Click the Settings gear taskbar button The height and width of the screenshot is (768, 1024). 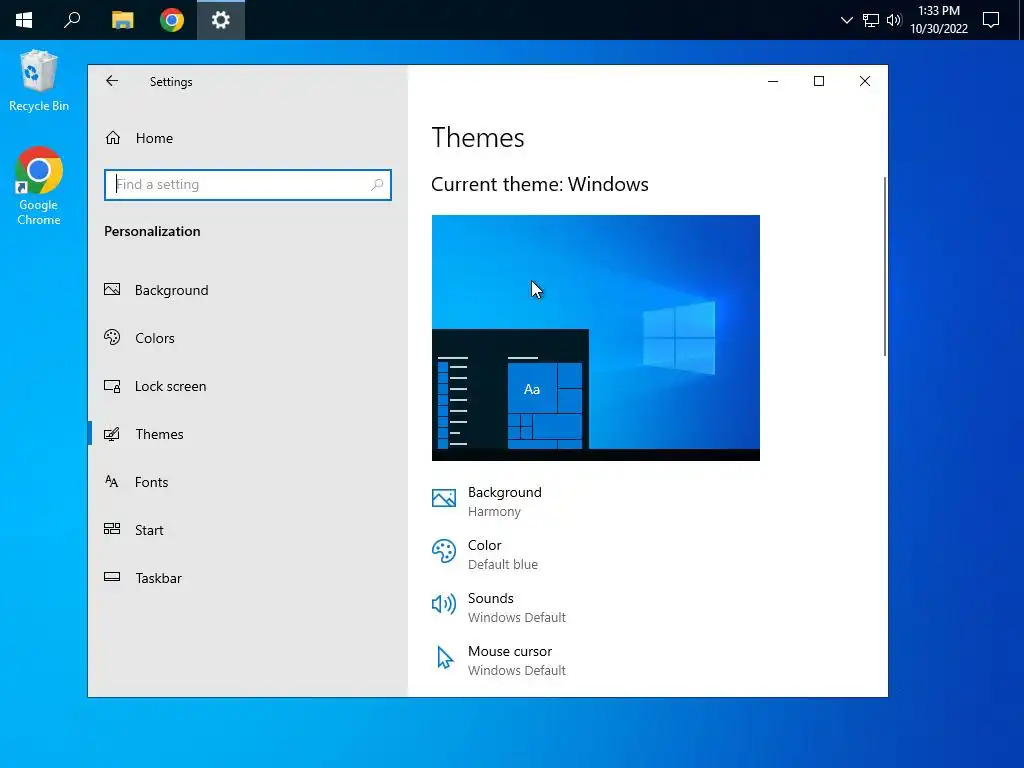(x=221, y=20)
